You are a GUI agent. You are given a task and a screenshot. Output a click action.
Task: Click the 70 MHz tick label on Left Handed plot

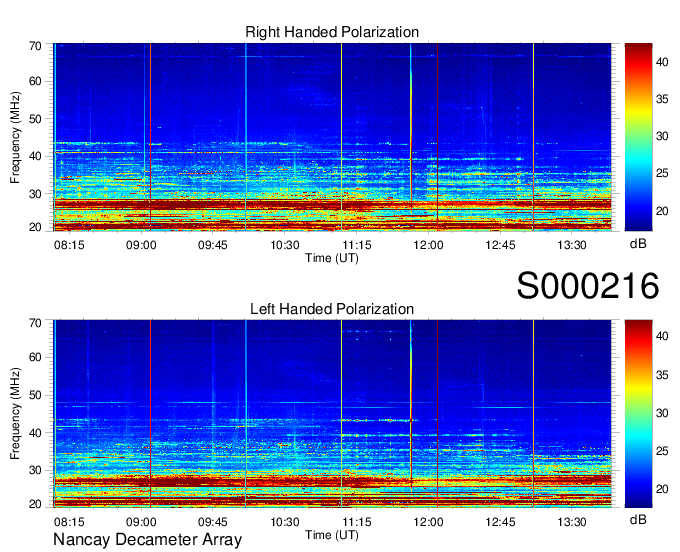pos(35,323)
